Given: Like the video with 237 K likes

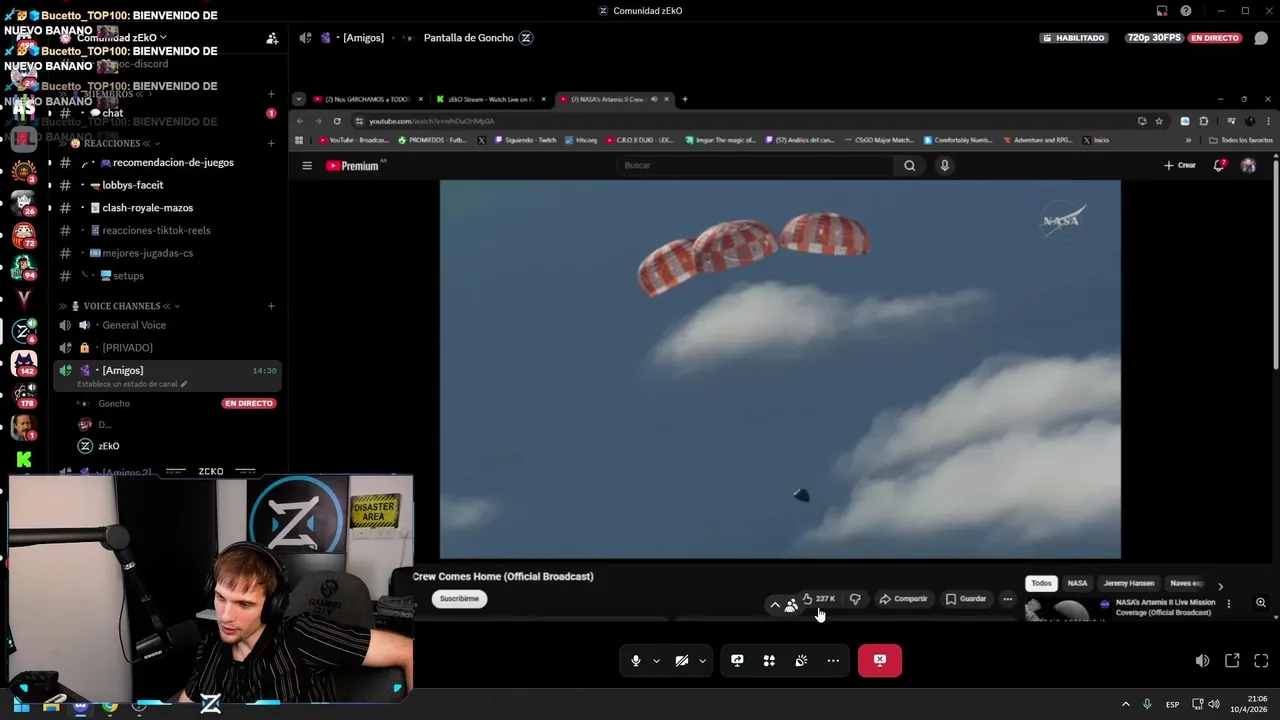Looking at the screenshot, I should [819, 599].
